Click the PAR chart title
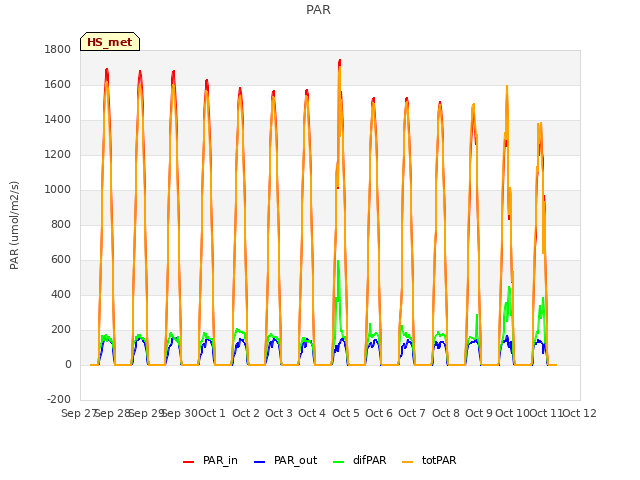The image size is (640, 480). pyautogui.click(x=318, y=10)
